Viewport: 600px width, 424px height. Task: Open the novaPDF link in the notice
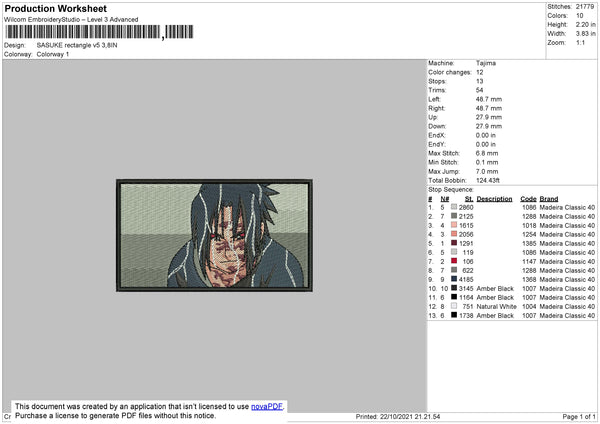pos(267,406)
